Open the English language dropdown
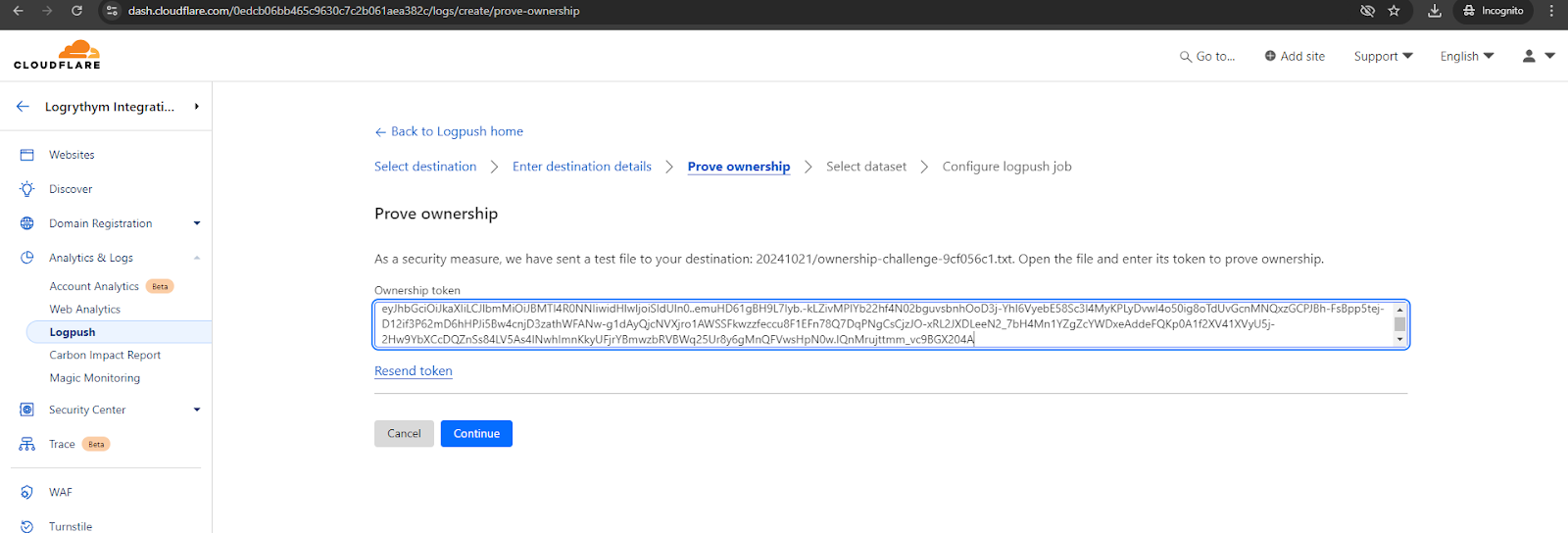 (x=1466, y=56)
